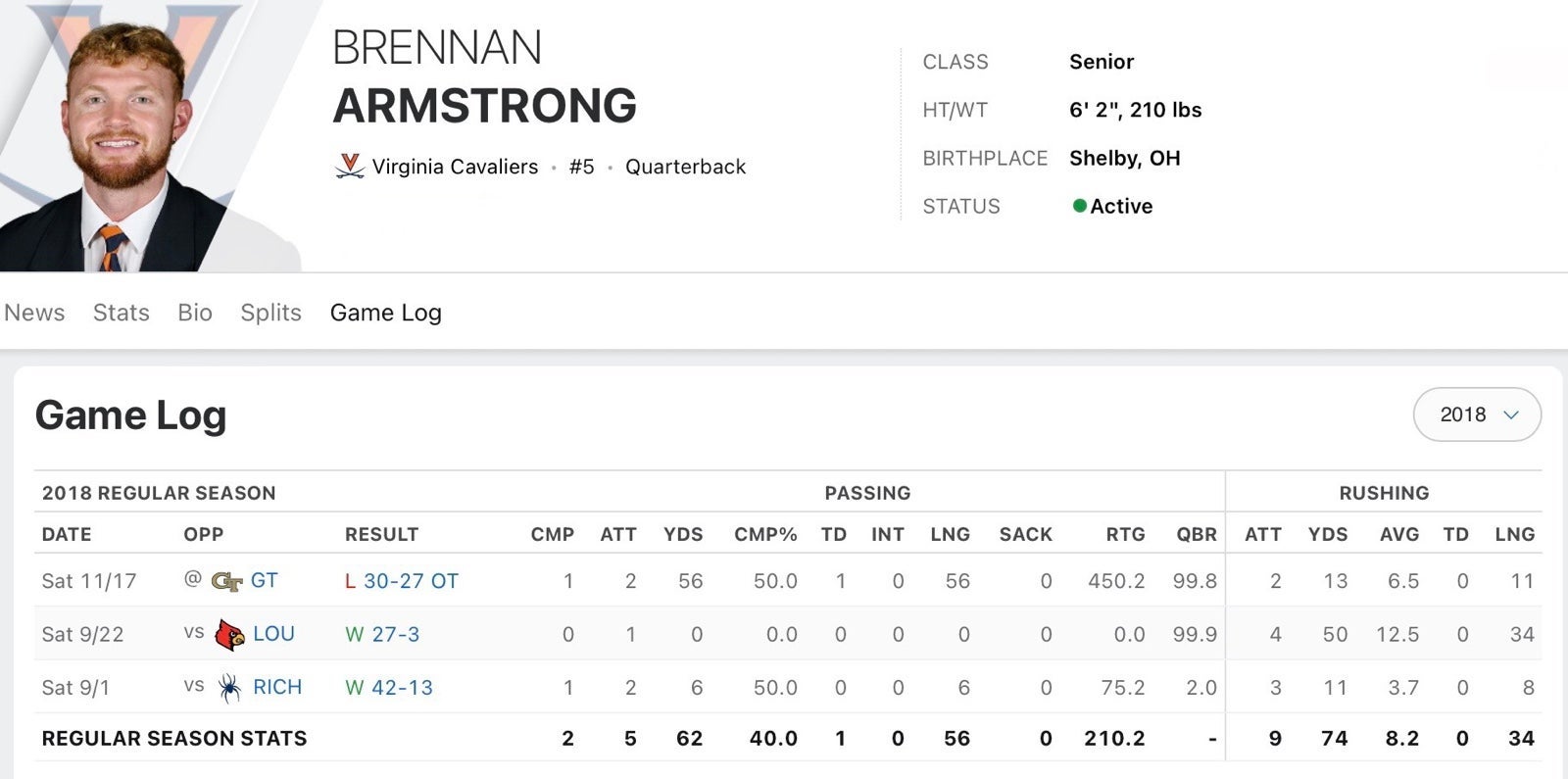Open the RICH opponent link
Viewport: 1568px width, 779px height.
pos(277,687)
